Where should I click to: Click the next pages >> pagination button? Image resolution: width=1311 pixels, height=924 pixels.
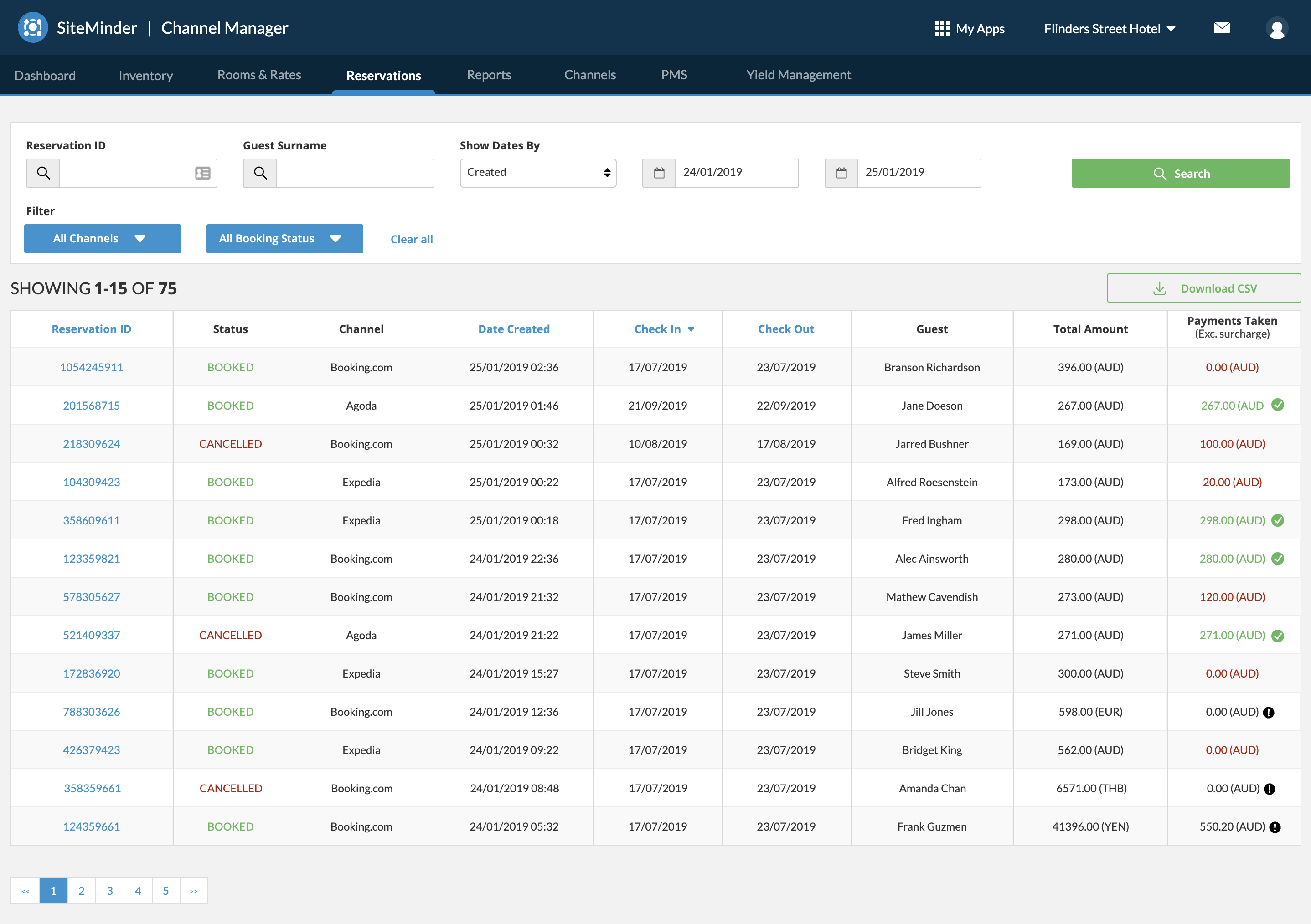(x=194, y=890)
